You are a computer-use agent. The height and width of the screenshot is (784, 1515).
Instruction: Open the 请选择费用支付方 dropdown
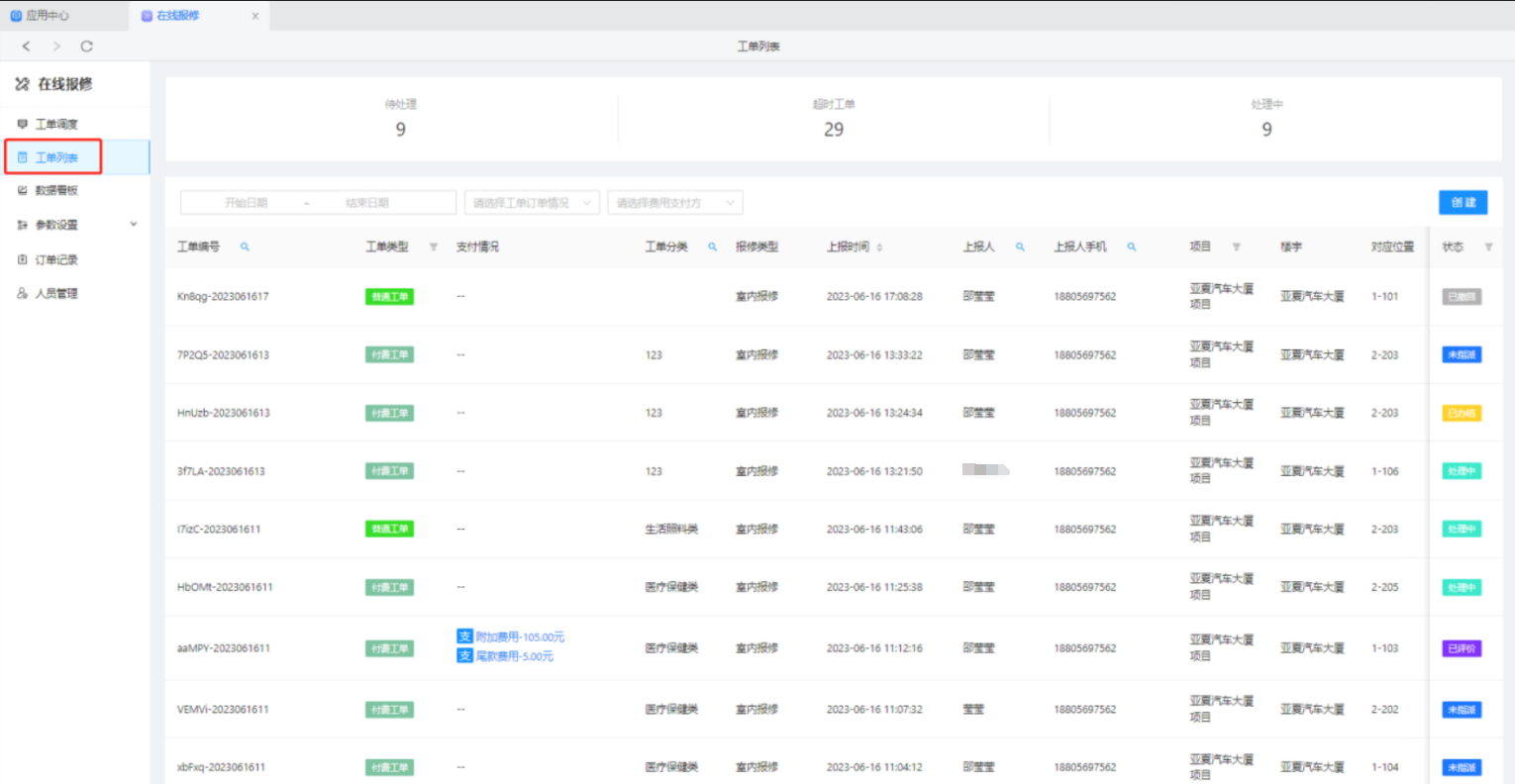tap(674, 203)
